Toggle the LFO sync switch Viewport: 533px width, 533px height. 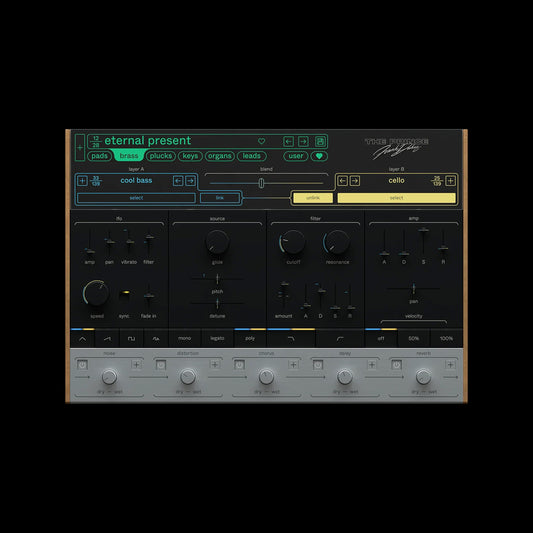coord(125,293)
